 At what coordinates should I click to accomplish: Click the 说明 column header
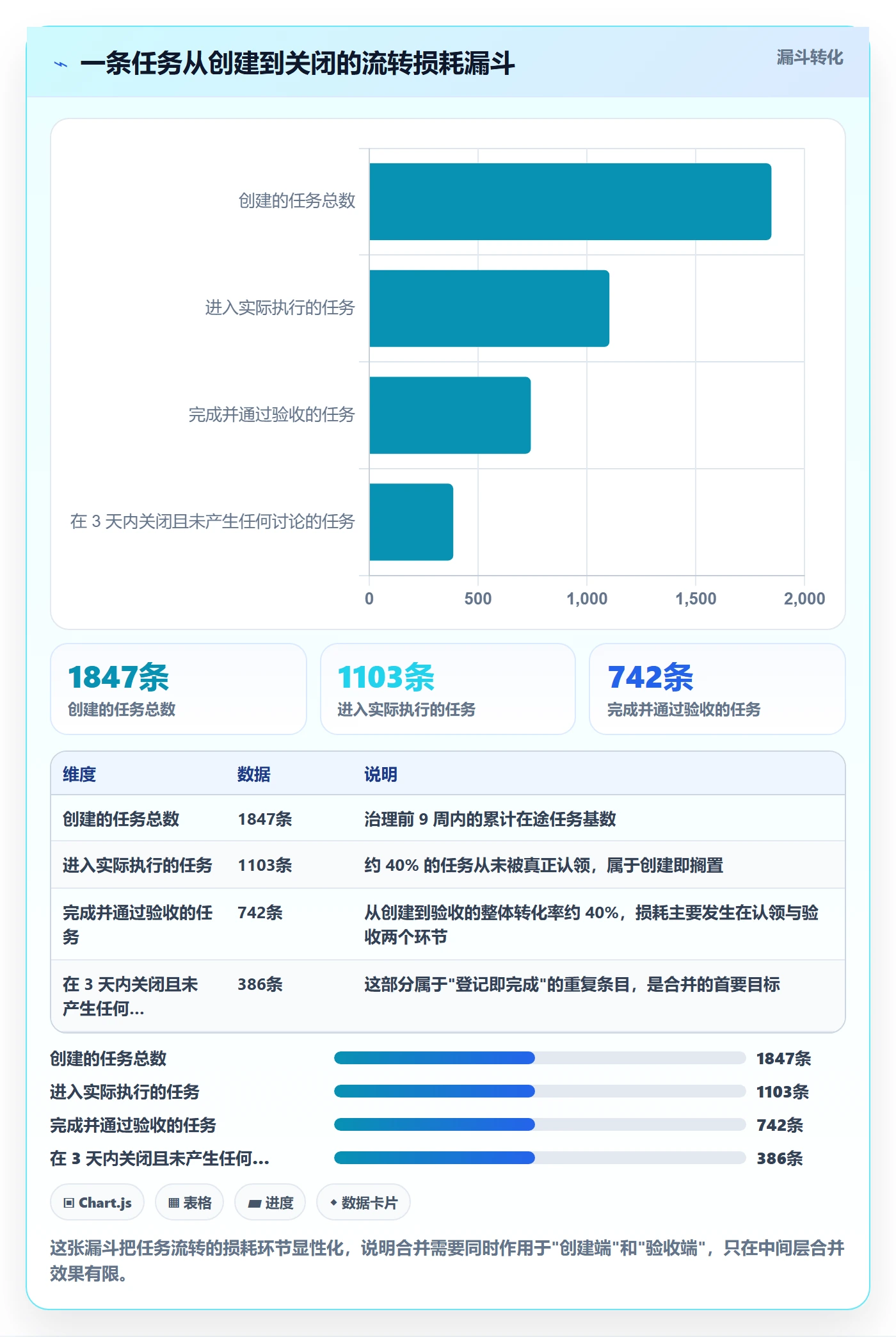(381, 774)
